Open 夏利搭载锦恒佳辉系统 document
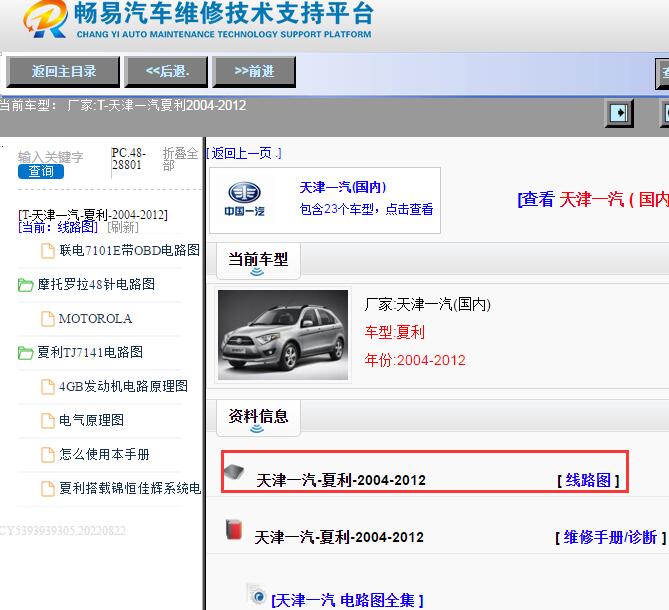 coord(130,488)
